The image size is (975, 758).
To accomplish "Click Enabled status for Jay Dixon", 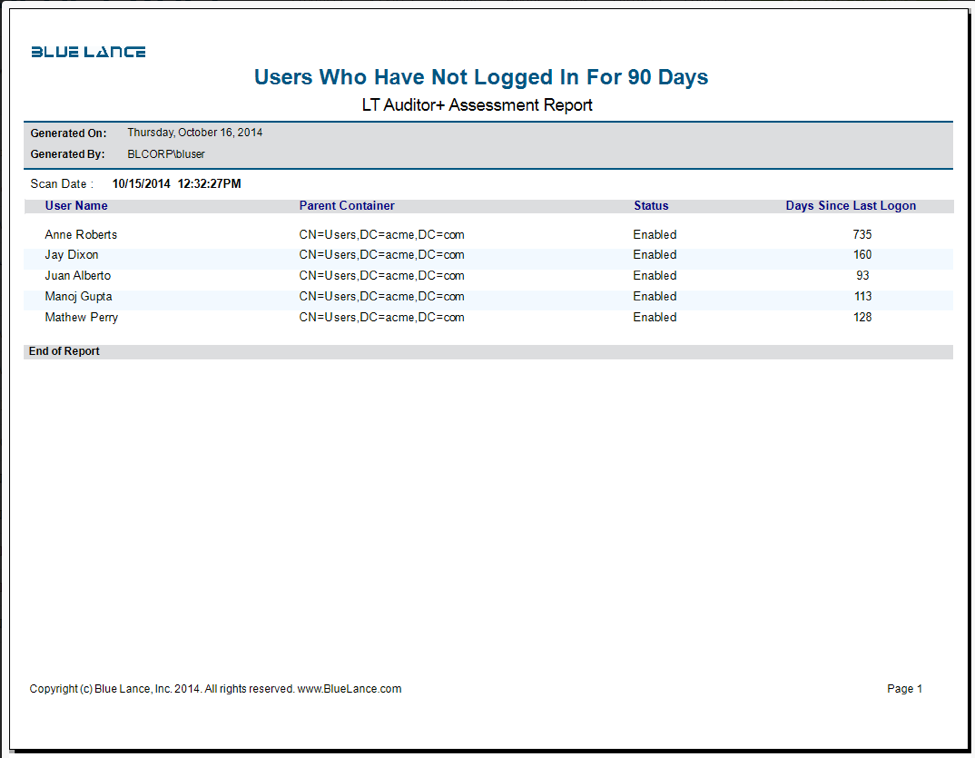I will [x=655, y=255].
